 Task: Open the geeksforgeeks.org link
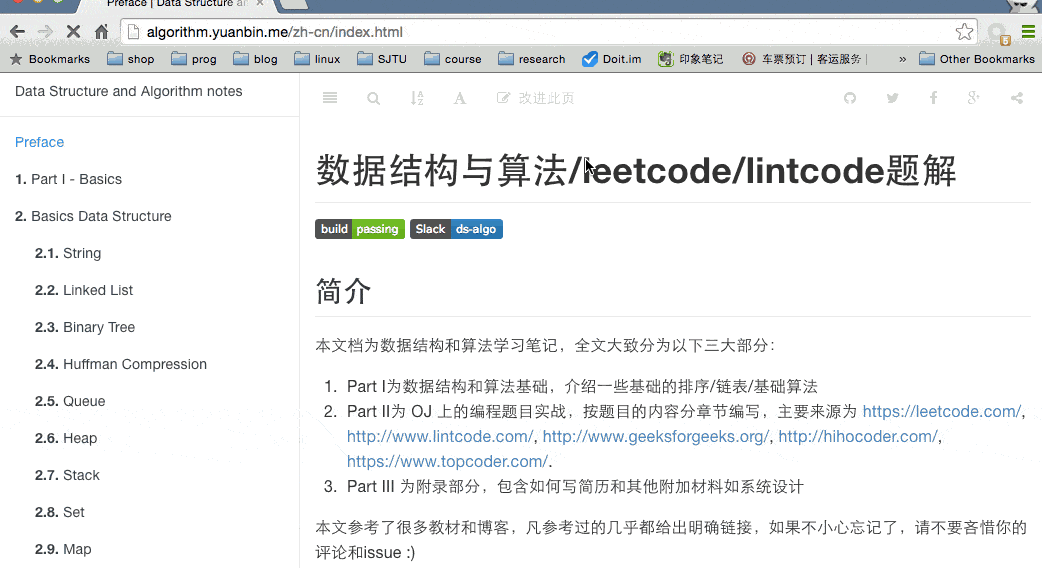point(656,436)
